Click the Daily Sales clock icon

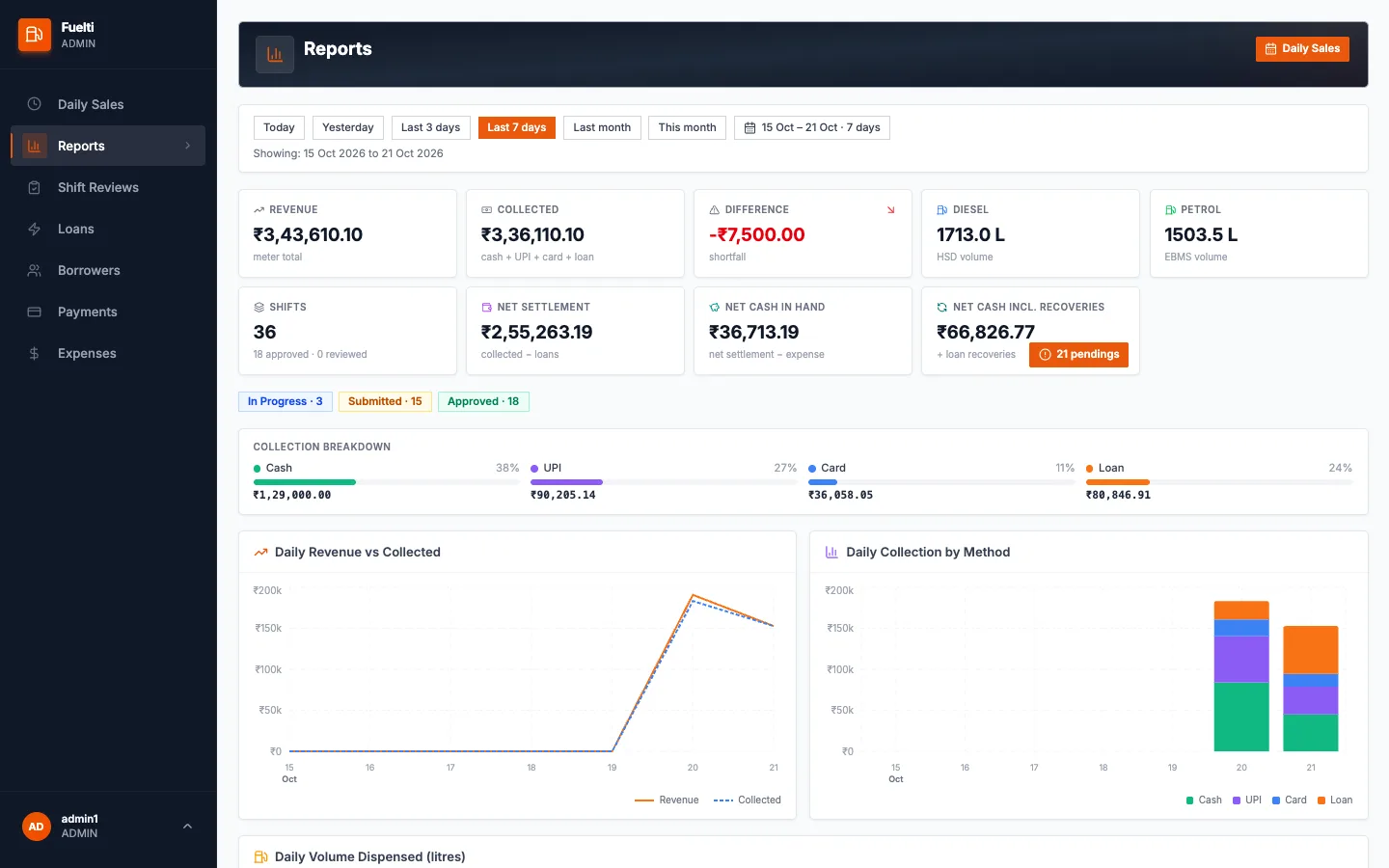coord(34,104)
